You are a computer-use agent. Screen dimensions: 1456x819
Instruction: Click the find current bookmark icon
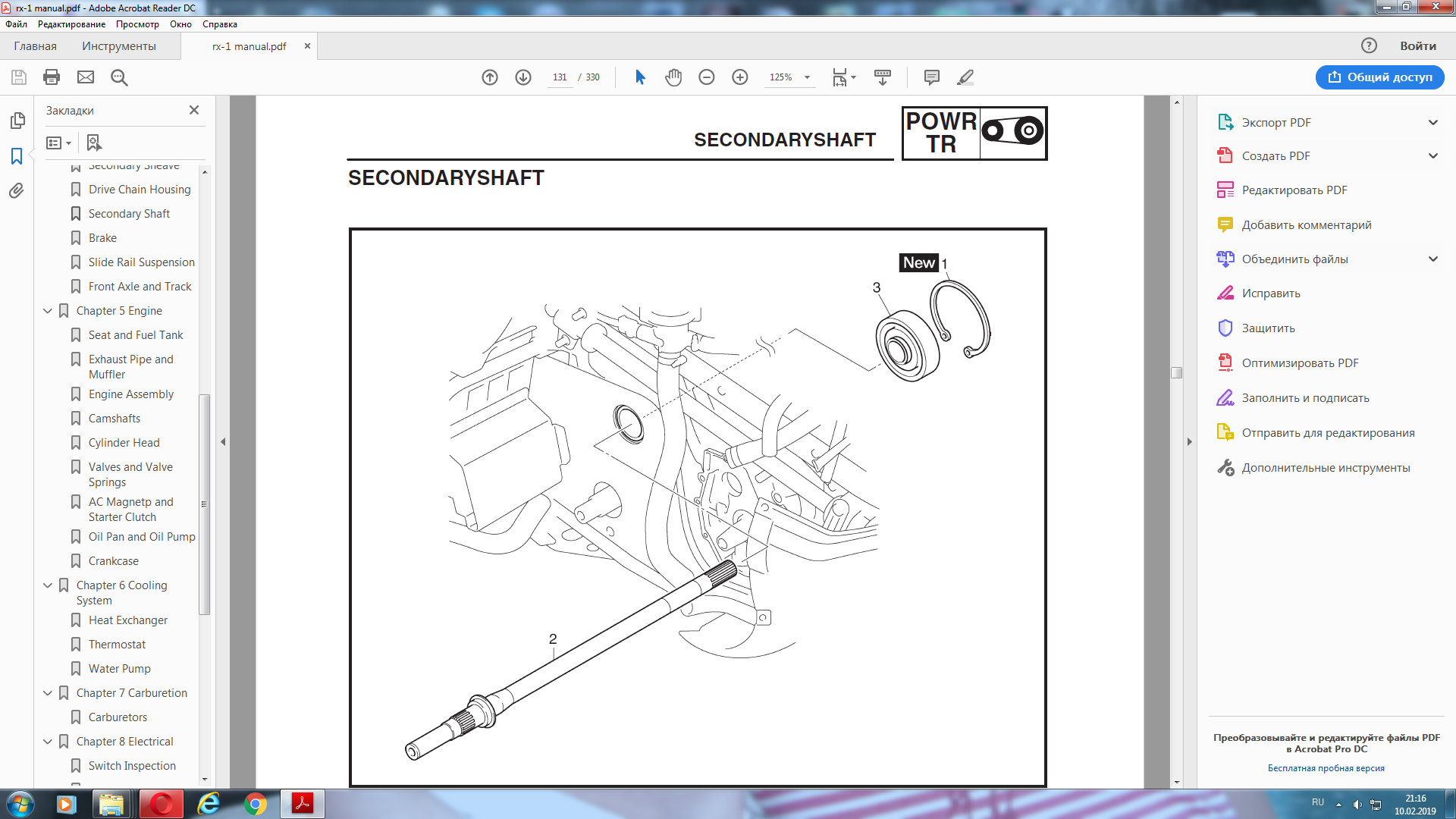click(x=94, y=143)
